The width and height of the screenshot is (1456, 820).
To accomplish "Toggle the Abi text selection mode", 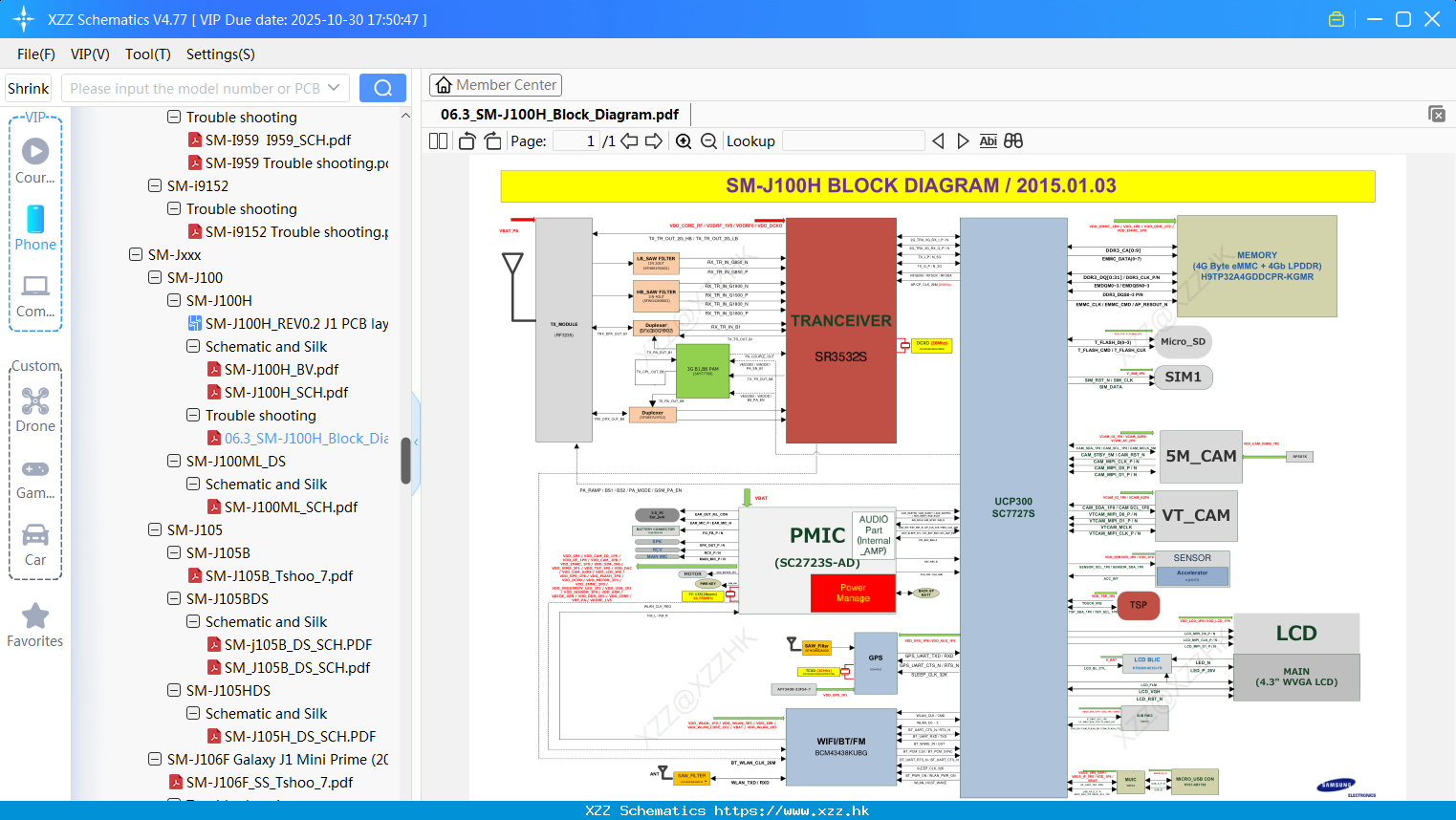I will (988, 140).
